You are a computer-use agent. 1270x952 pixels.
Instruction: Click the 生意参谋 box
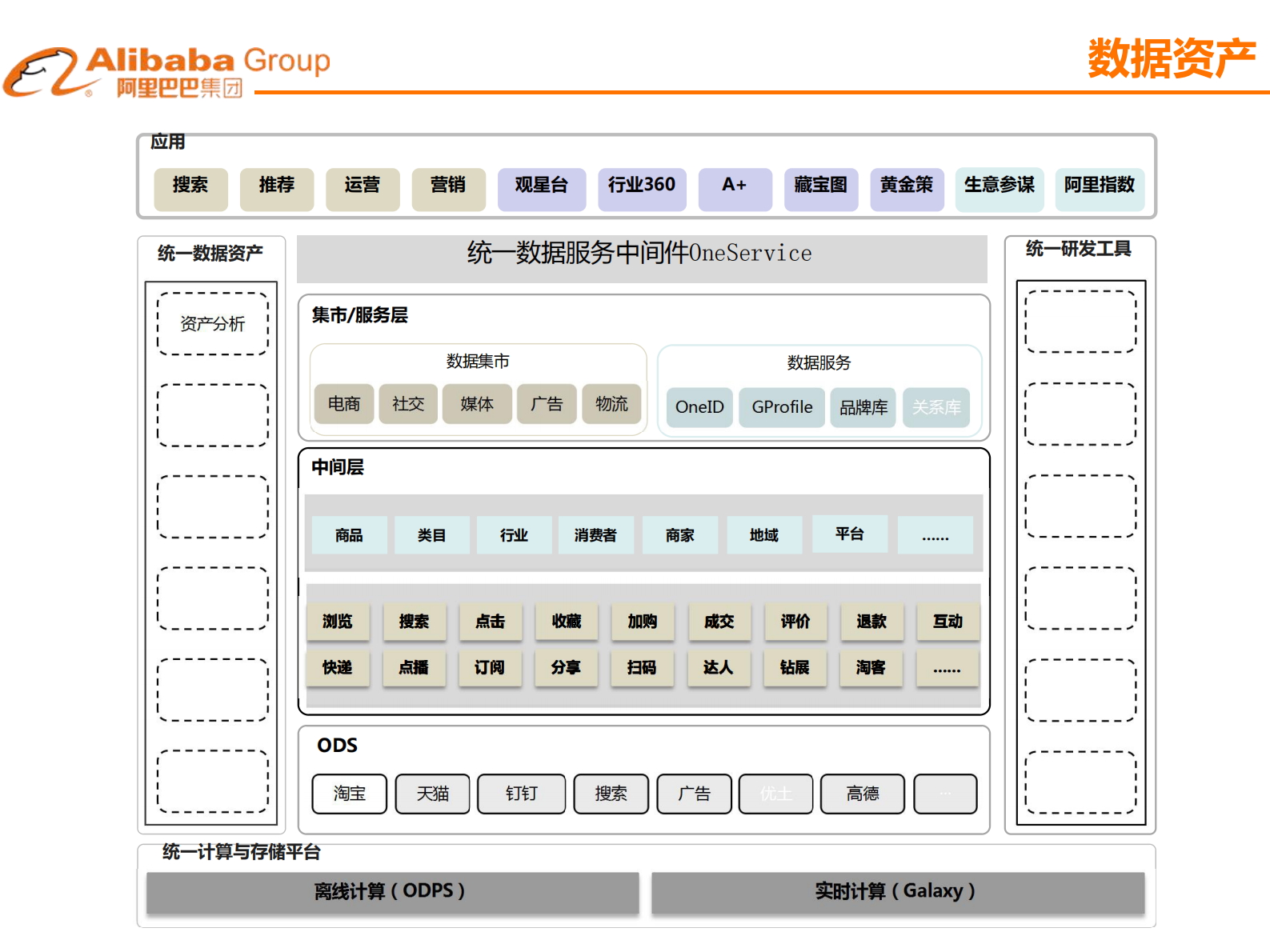point(1000,189)
